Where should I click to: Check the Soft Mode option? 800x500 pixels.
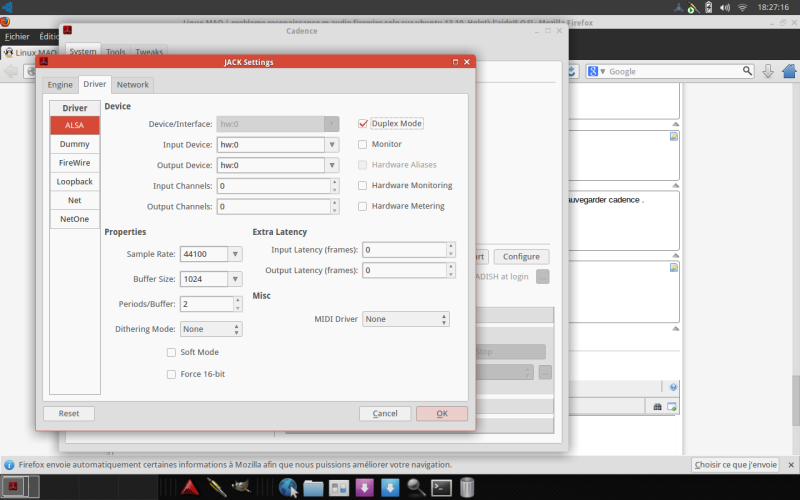click(171, 352)
